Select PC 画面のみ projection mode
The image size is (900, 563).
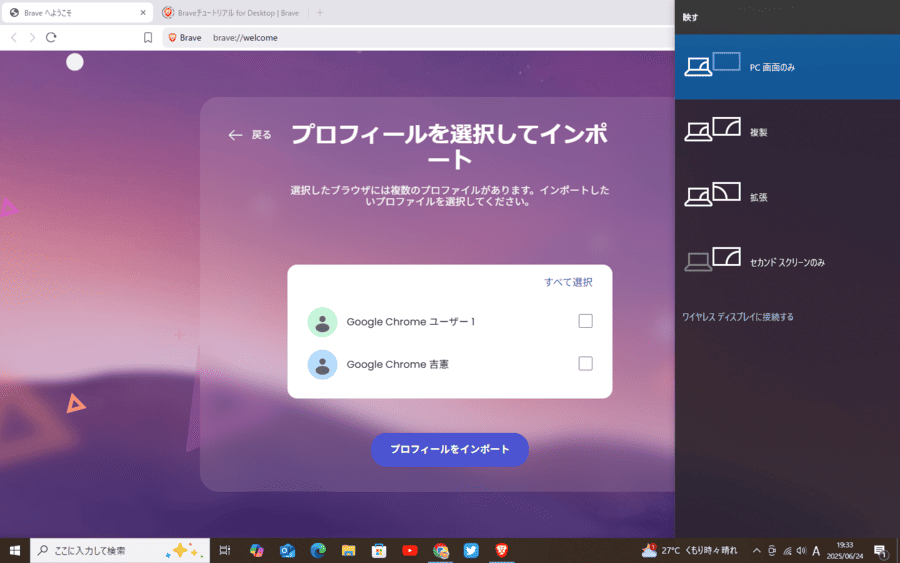pos(788,67)
